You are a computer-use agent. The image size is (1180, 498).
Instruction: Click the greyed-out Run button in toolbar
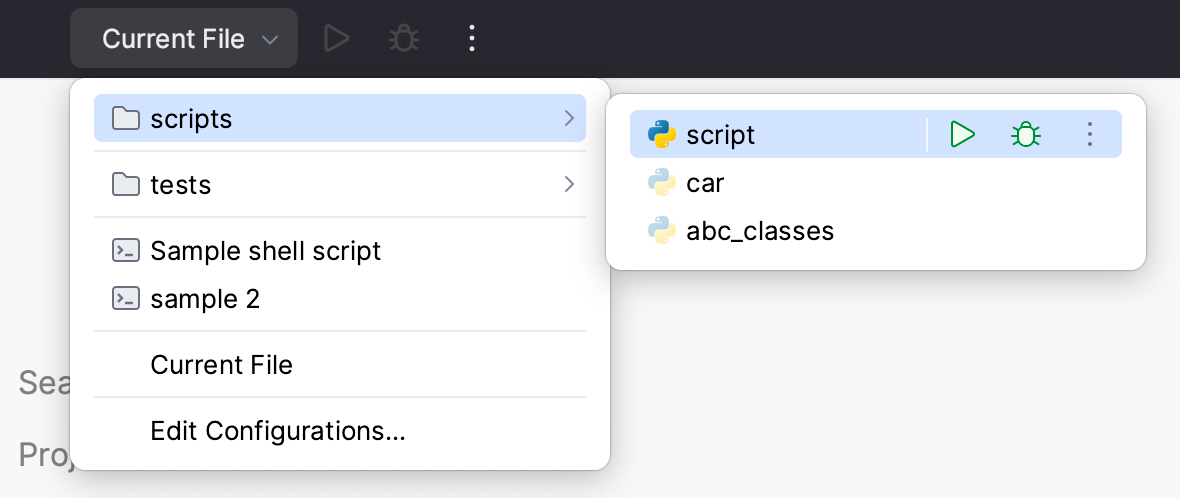click(337, 39)
